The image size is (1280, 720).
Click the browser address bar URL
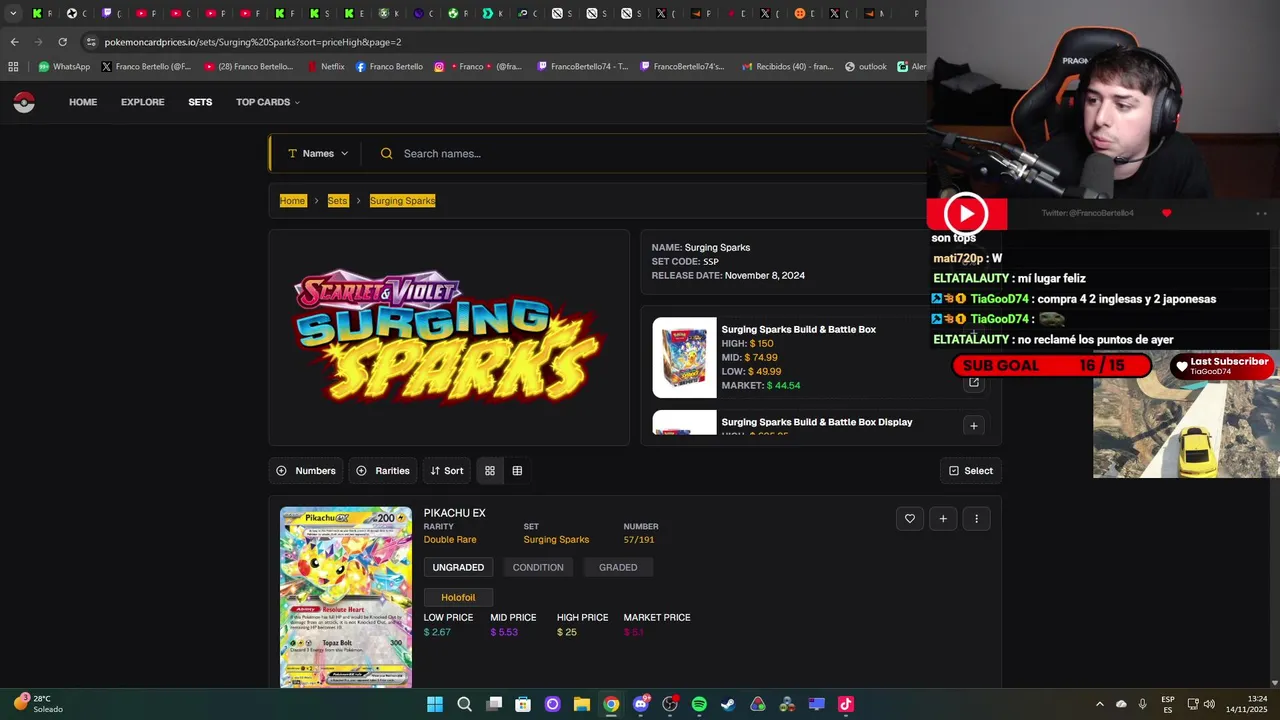253,42
